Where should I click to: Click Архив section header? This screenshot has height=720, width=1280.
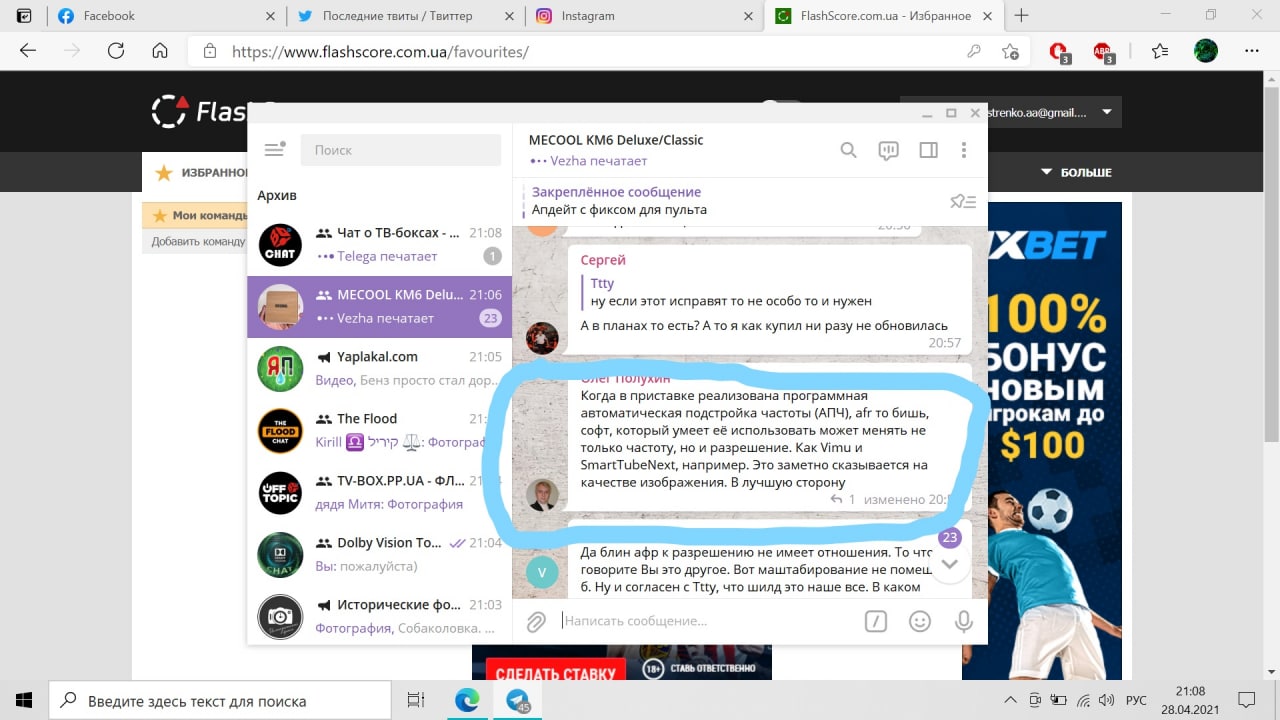(277, 195)
